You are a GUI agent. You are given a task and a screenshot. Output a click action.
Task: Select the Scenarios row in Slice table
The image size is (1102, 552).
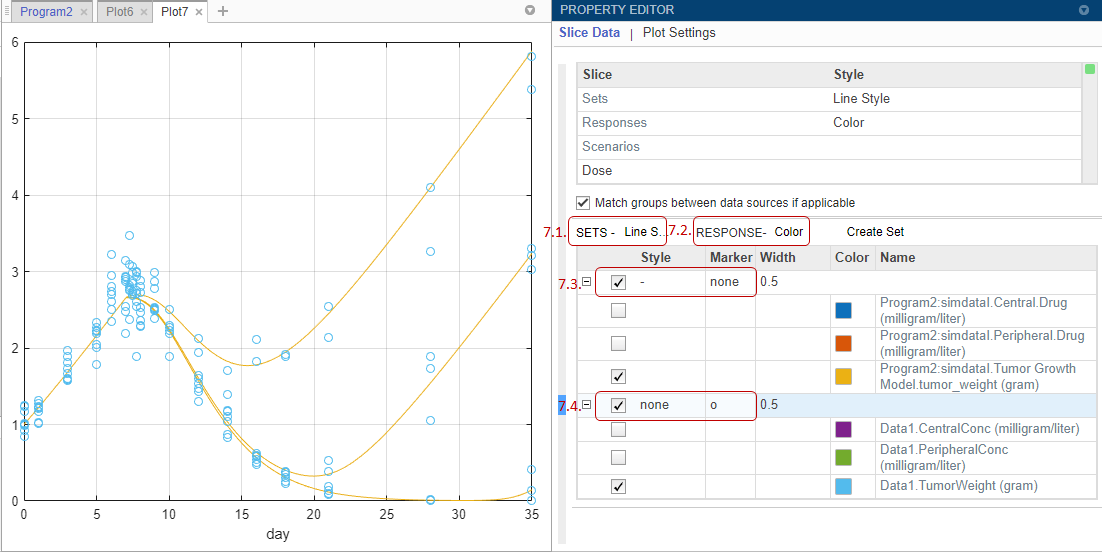tap(828, 147)
